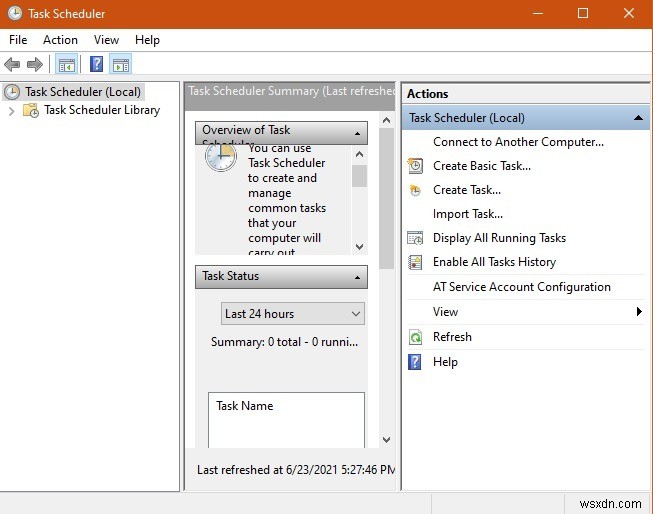653x514 pixels.
Task: Minimize the Task Scheduler window
Action: tap(538, 13)
